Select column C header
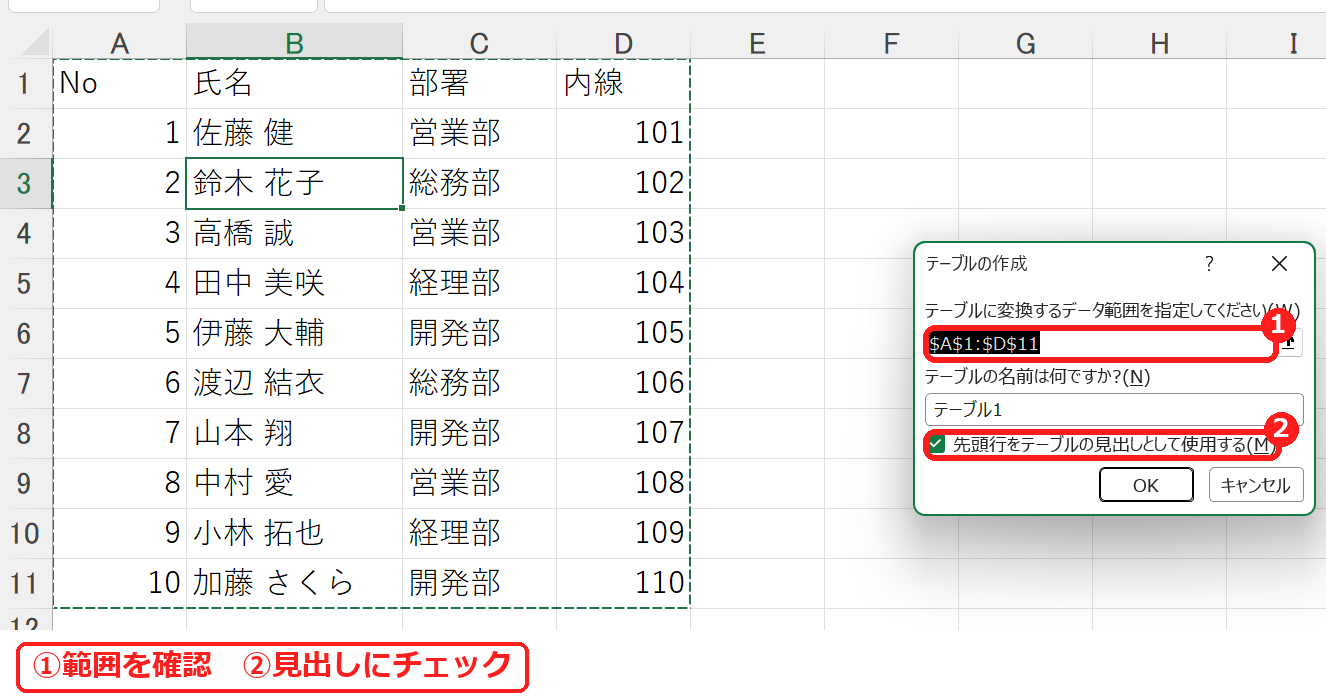 click(479, 43)
